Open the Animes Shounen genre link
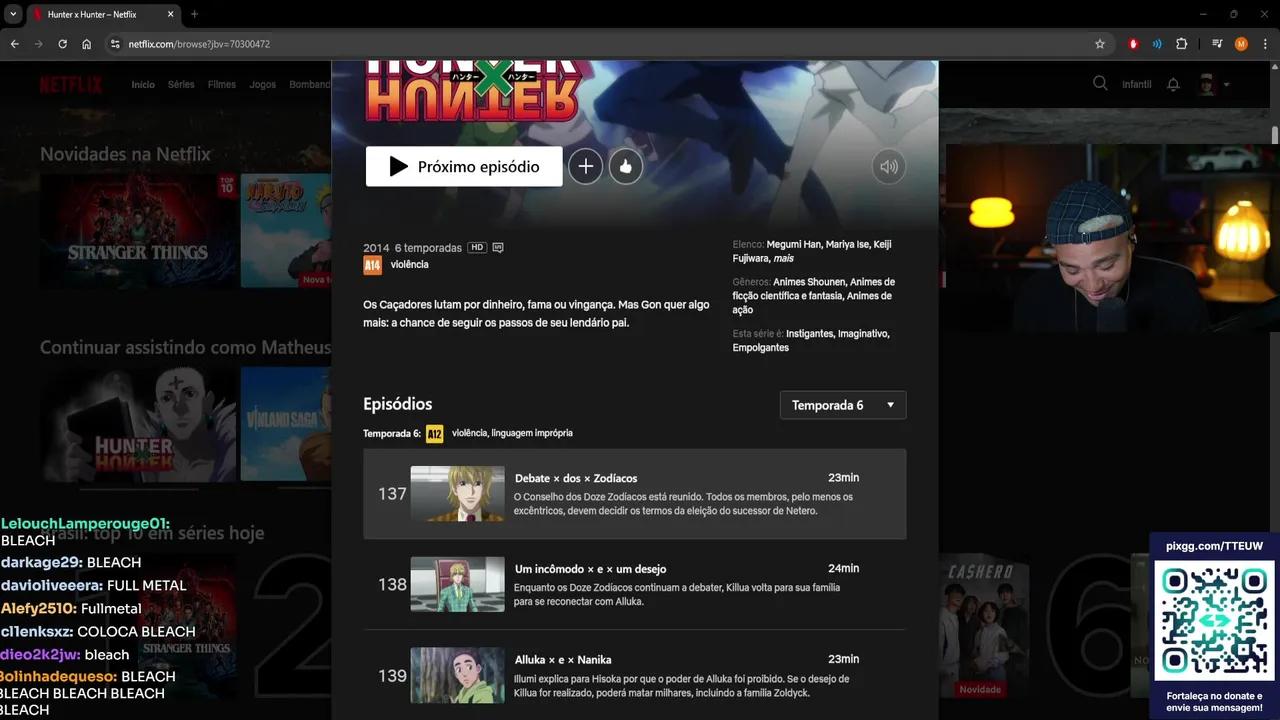The height and width of the screenshot is (720, 1280). 809,282
